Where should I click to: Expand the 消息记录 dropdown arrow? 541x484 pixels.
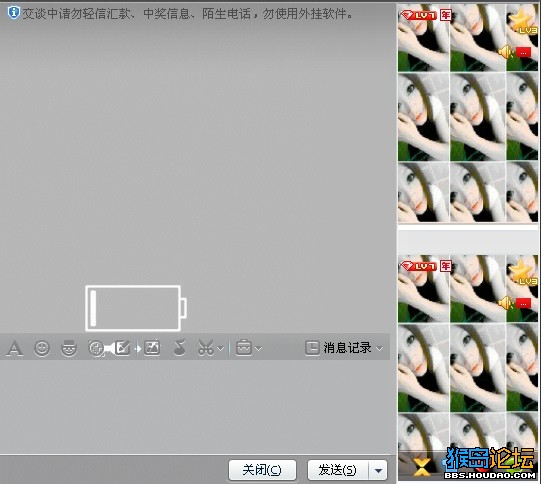[x=380, y=349]
